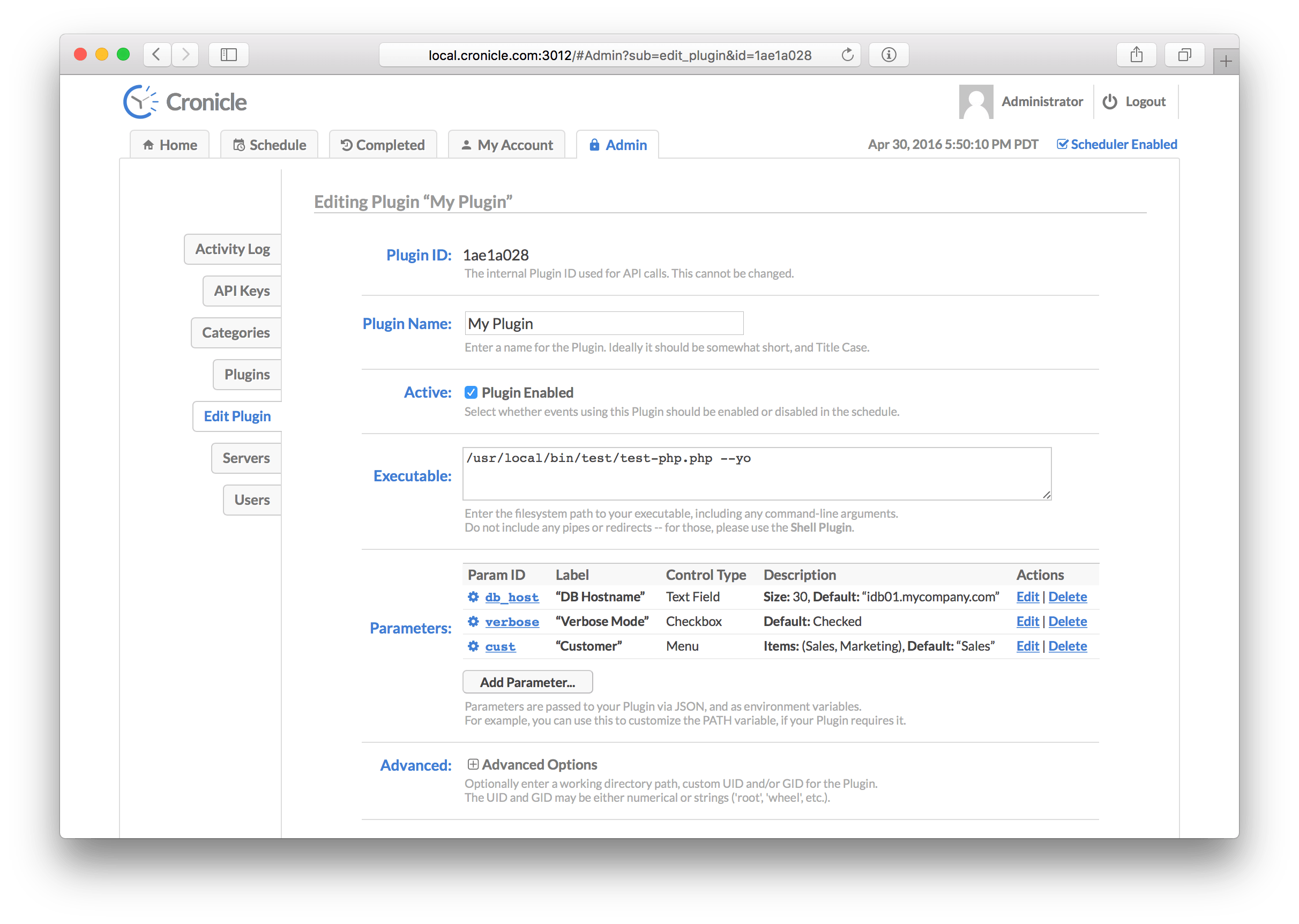Click the Control Type column header
1299x924 pixels.
tap(706, 575)
